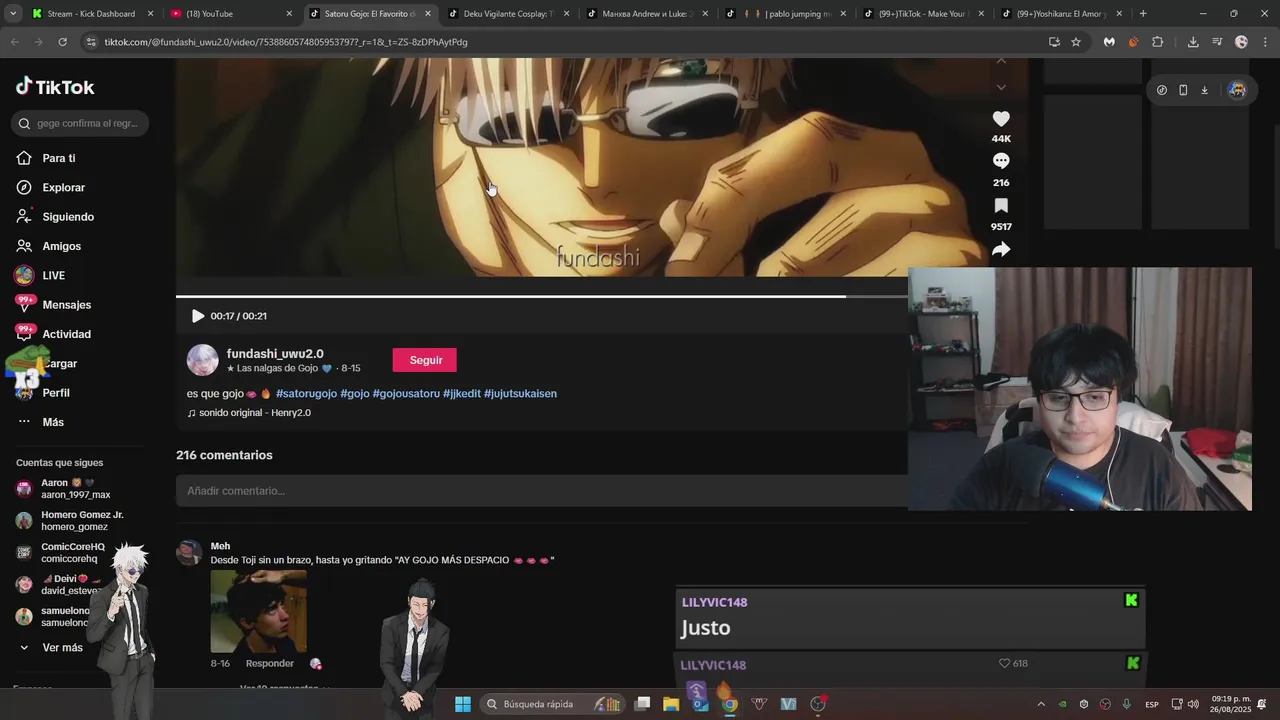The image size is (1280, 720).
Task: Like Meh's comment, 618 likes
Action: tap(1005, 663)
